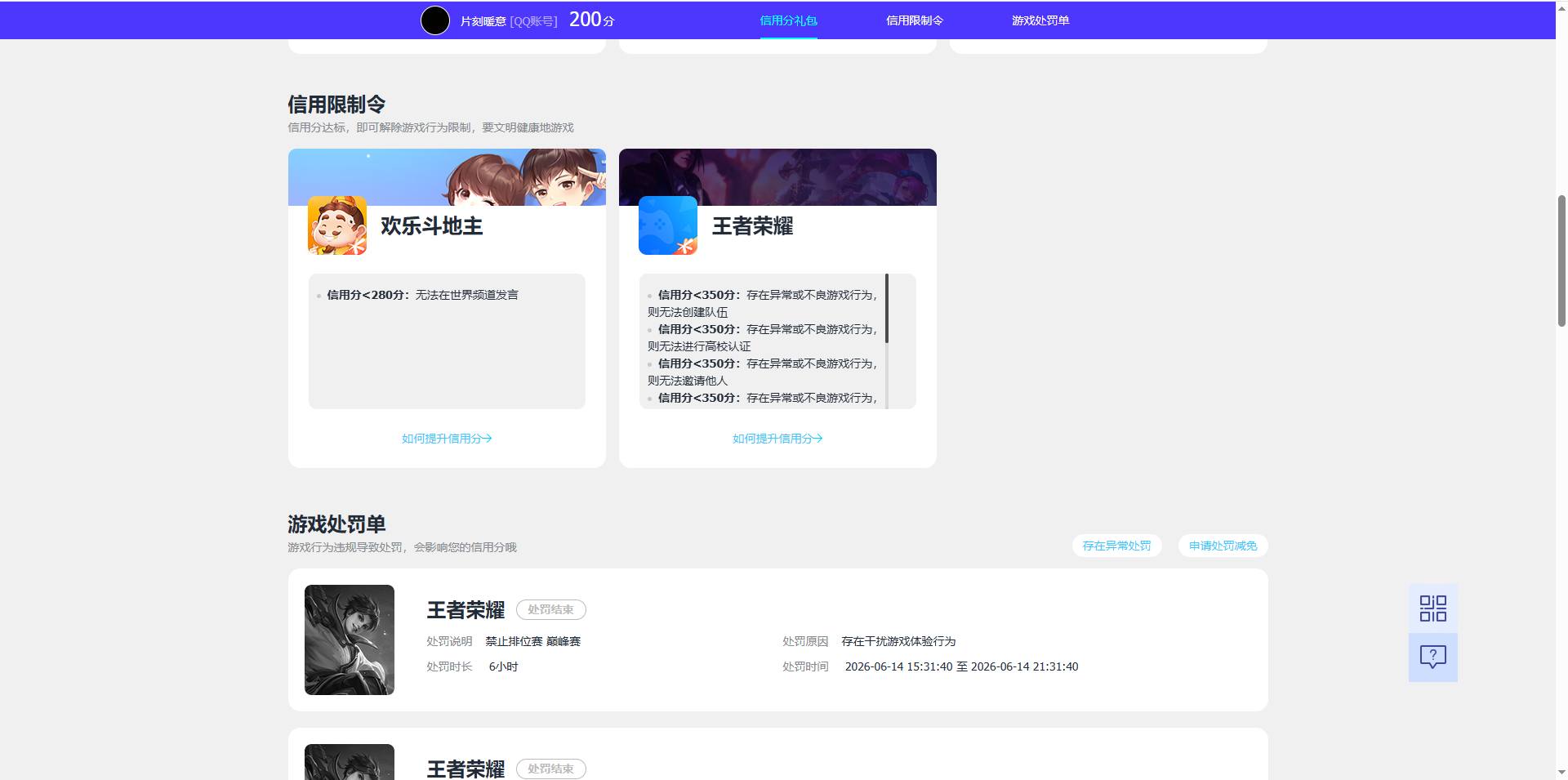Click the 欢乐斗地主 card banner image
This screenshot has height=780, width=1568.
(x=447, y=177)
